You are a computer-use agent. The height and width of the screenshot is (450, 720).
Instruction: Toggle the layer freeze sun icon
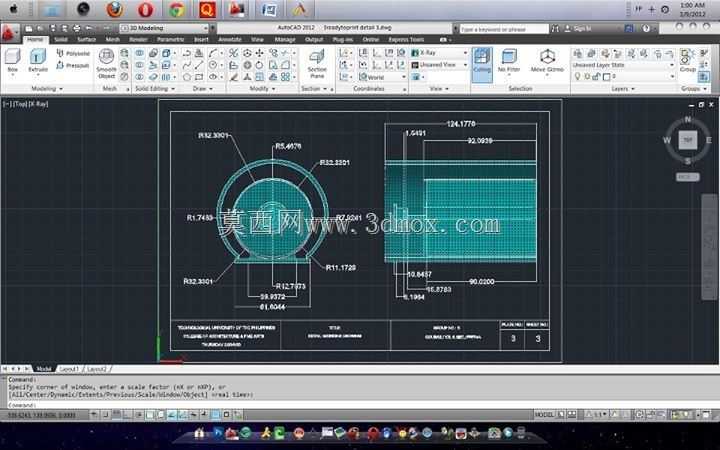(587, 77)
